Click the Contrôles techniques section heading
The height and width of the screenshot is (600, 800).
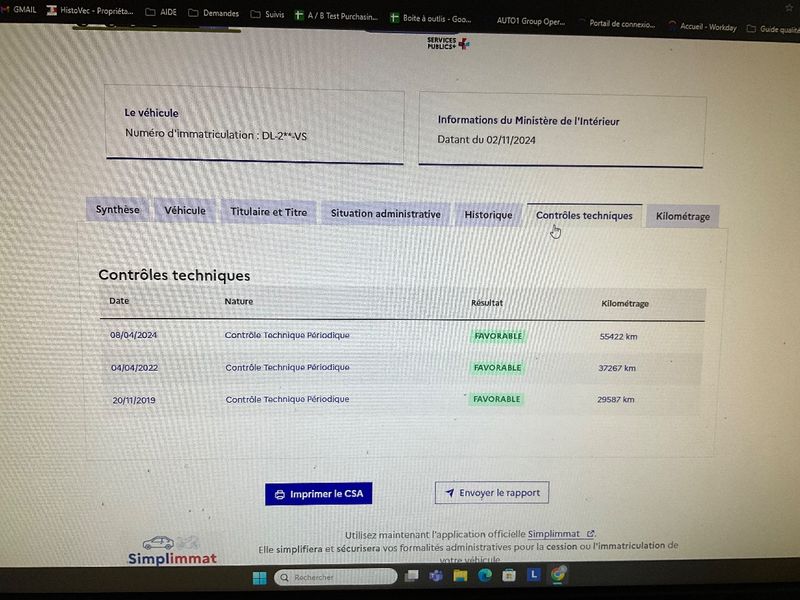[174, 276]
